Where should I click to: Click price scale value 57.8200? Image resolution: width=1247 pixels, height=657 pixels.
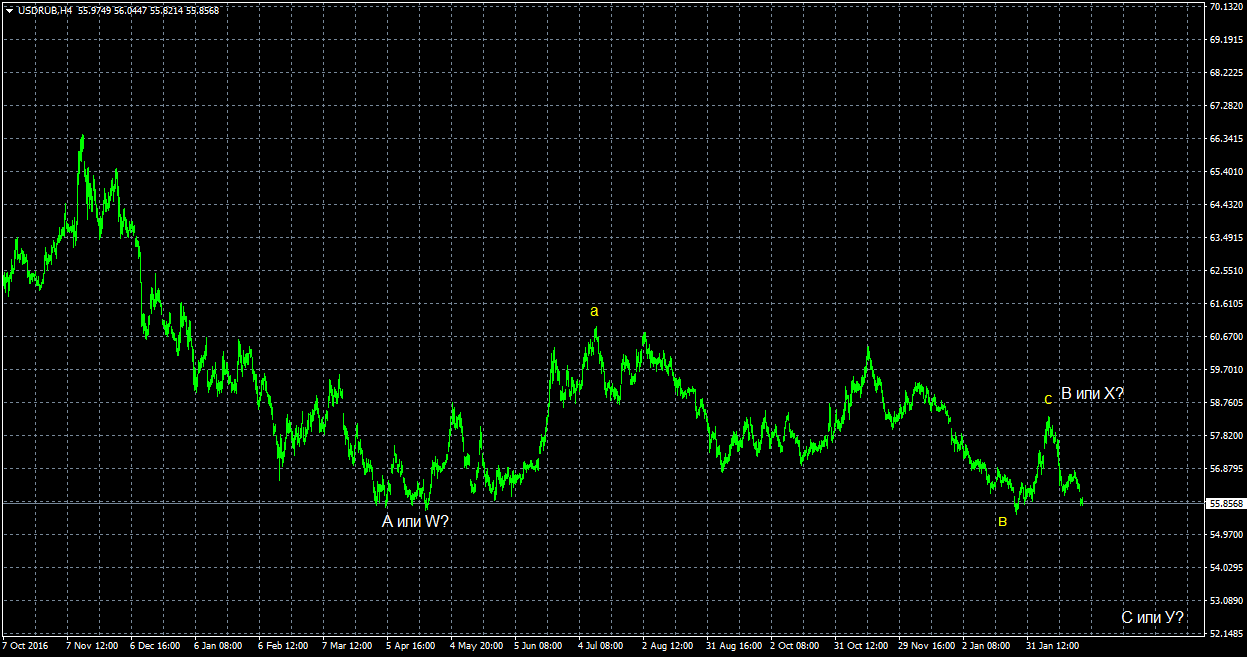pyautogui.click(x=1224, y=436)
